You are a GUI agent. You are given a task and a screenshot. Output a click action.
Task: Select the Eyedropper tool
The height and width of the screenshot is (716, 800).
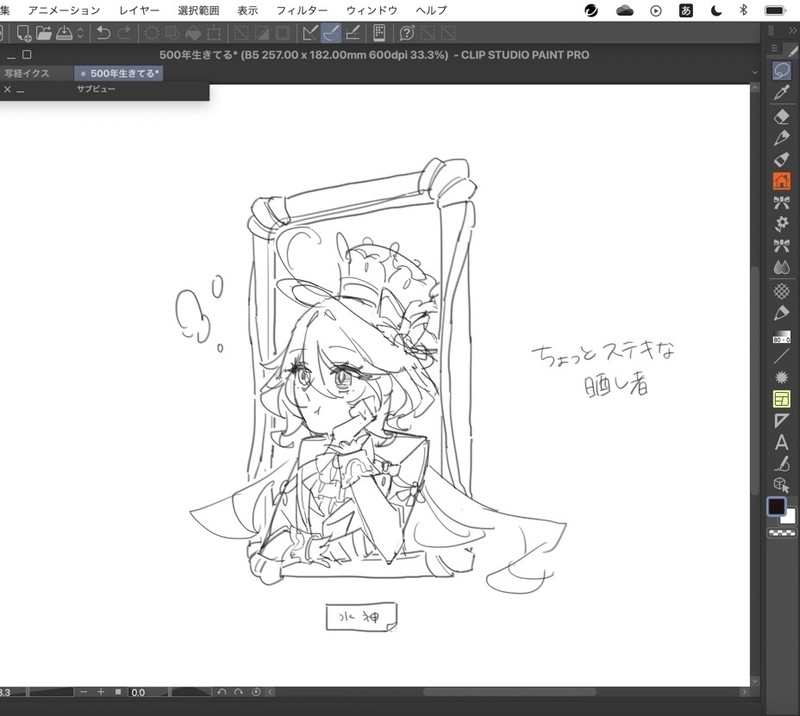tap(781, 92)
